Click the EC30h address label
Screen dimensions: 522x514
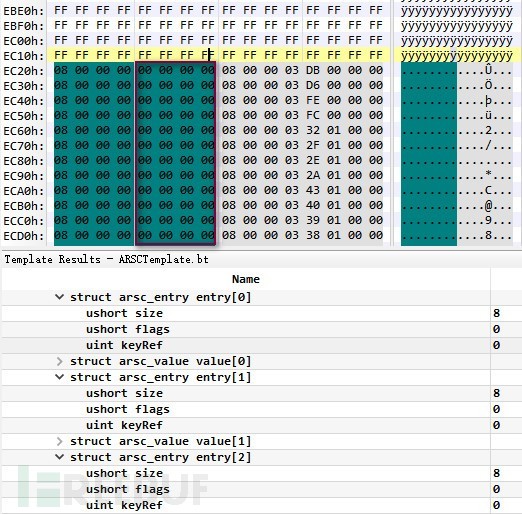click(x=24, y=86)
